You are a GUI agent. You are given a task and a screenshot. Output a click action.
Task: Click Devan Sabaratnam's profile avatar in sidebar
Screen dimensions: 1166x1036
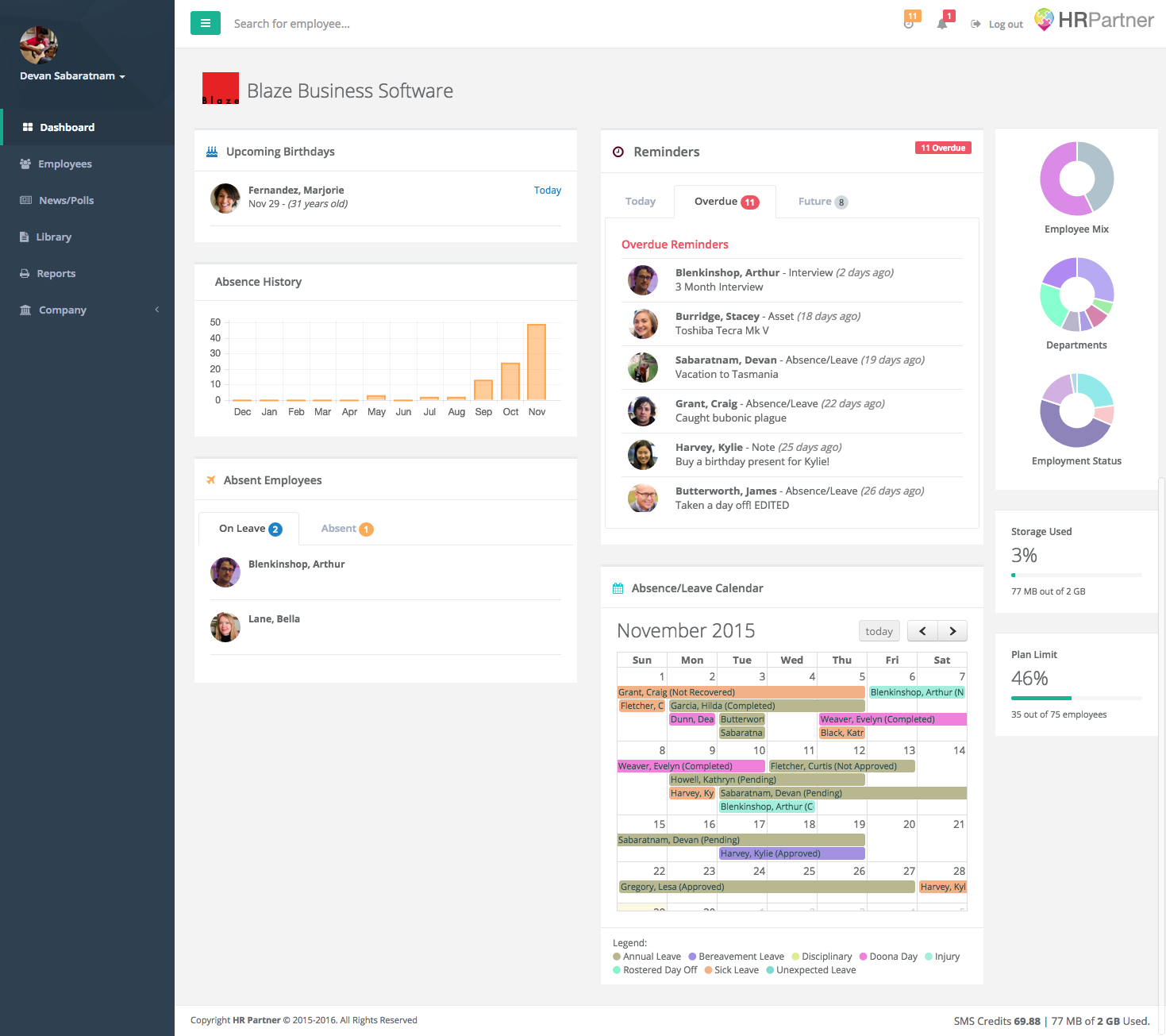pyautogui.click(x=39, y=45)
